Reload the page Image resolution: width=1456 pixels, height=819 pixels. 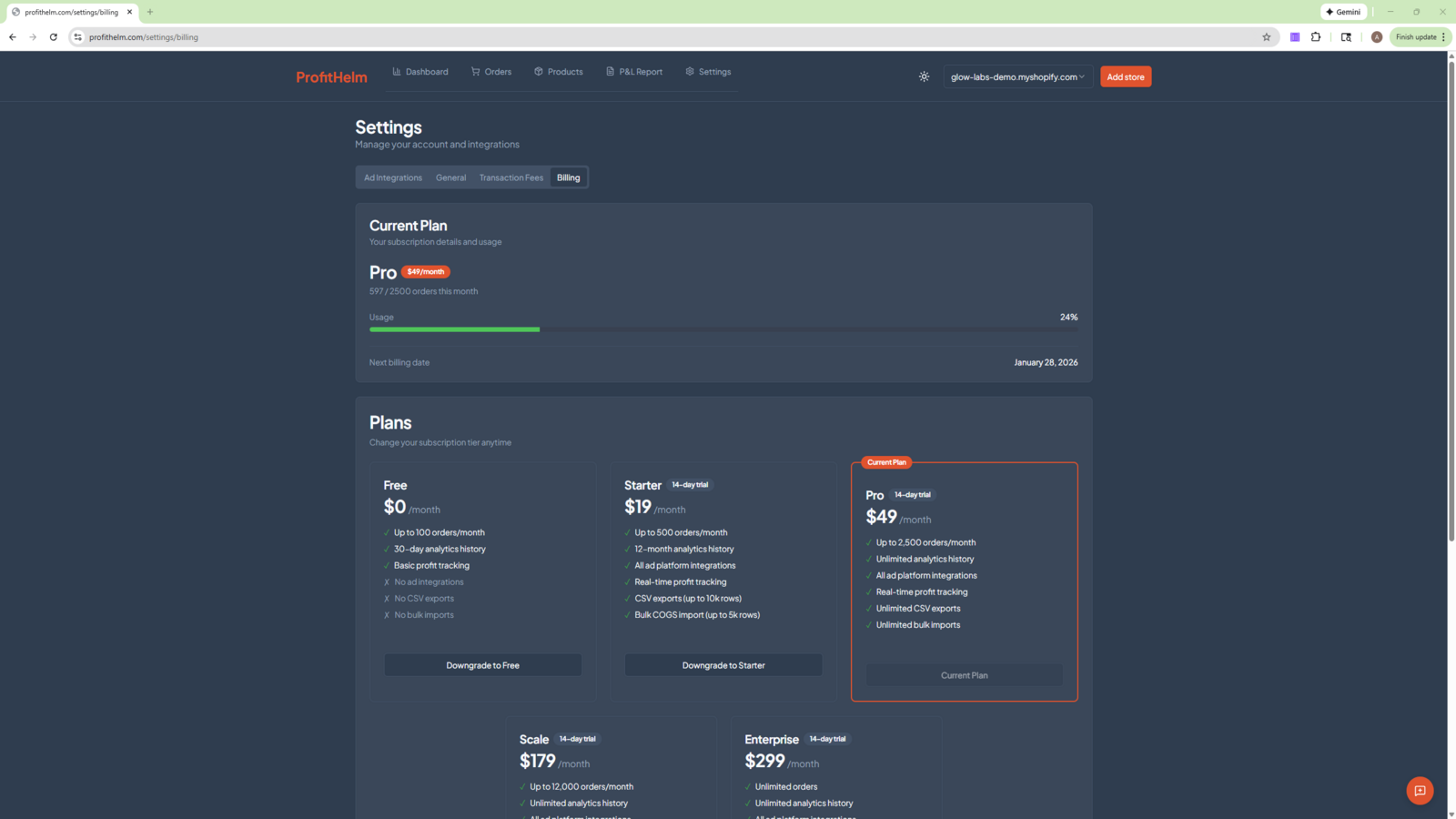tap(54, 37)
